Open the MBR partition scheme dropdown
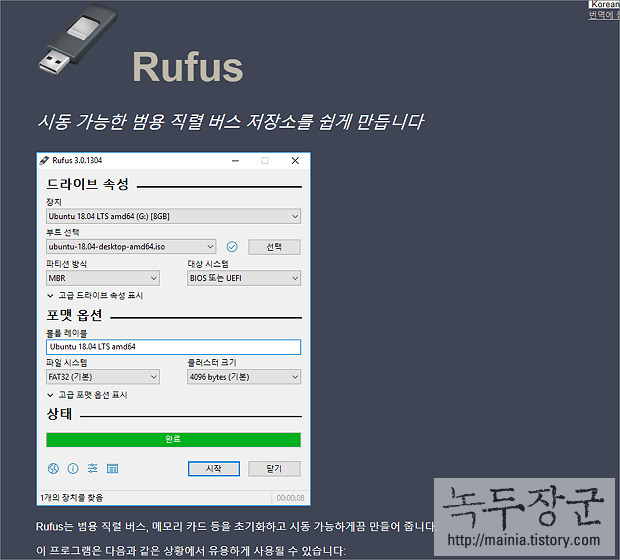 (x=103, y=278)
